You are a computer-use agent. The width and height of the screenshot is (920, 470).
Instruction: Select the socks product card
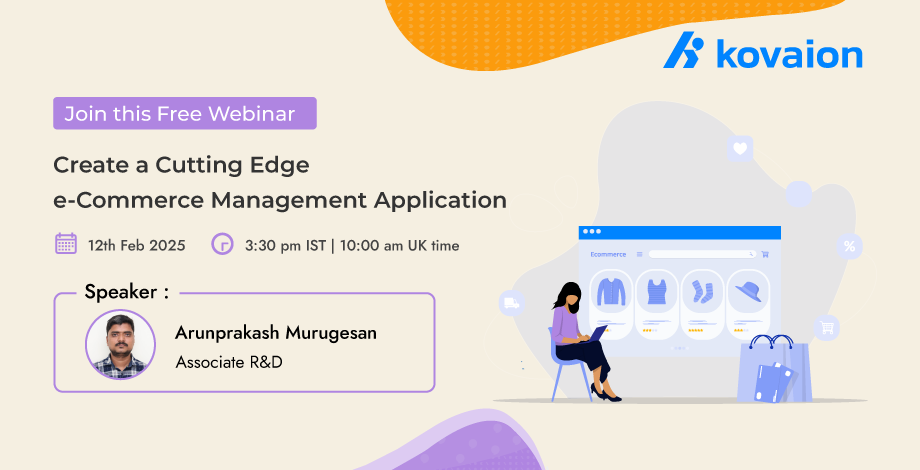700,301
